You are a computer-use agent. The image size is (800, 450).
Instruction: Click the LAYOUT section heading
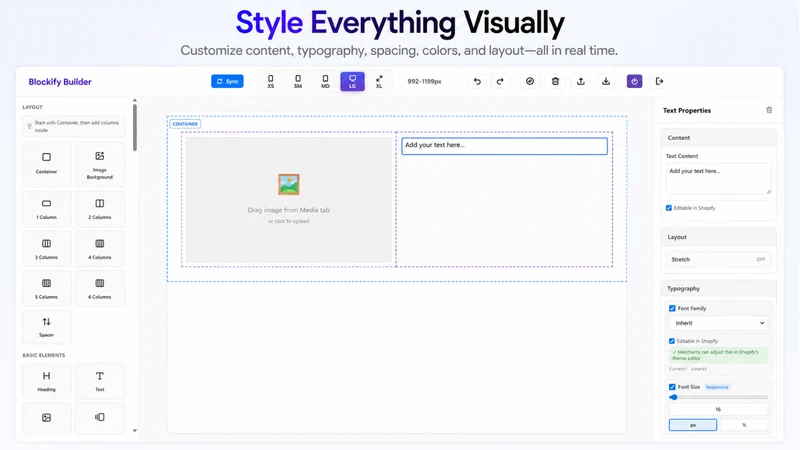[33, 107]
